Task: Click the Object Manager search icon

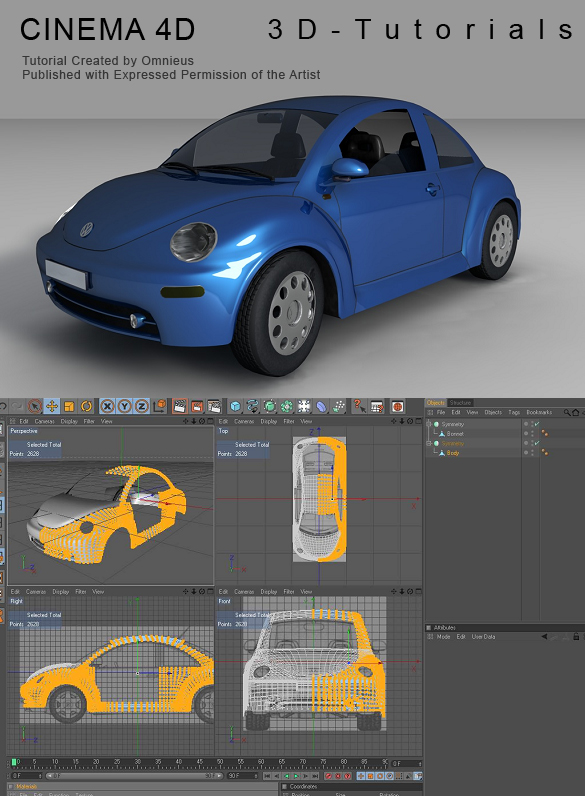Action: tap(567, 412)
